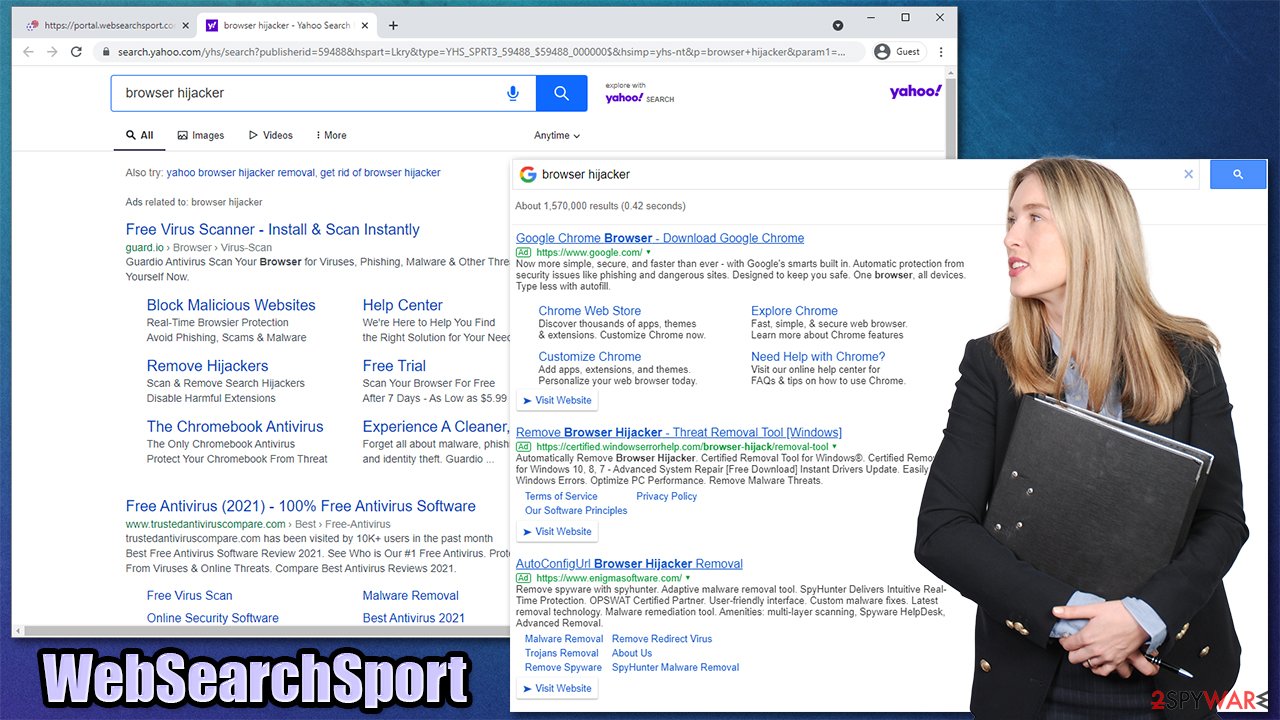Open the Free Trial link
Screen dimensions: 1280x720
pyautogui.click(x=394, y=366)
